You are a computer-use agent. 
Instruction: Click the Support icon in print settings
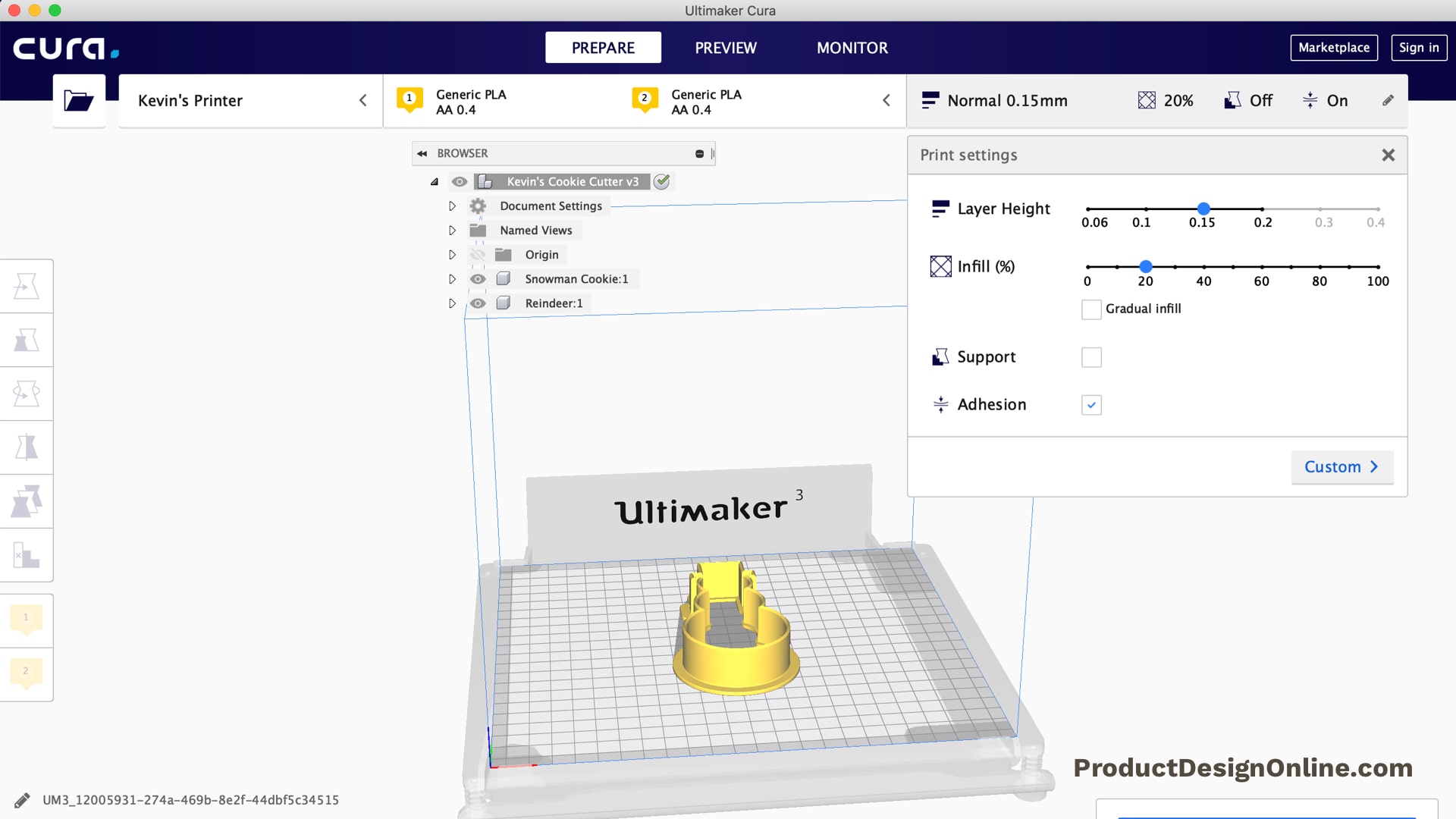point(940,356)
